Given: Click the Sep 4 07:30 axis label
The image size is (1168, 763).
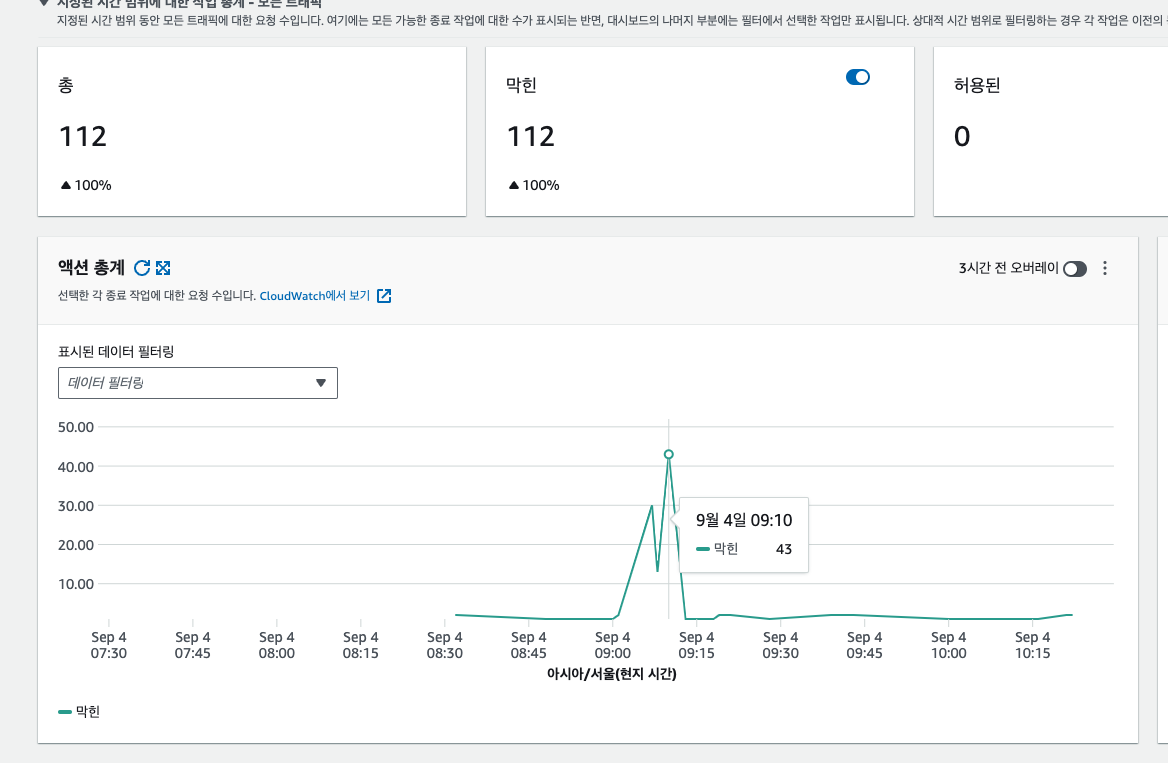Looking at the screenshot, I should (x=109, y=645).
